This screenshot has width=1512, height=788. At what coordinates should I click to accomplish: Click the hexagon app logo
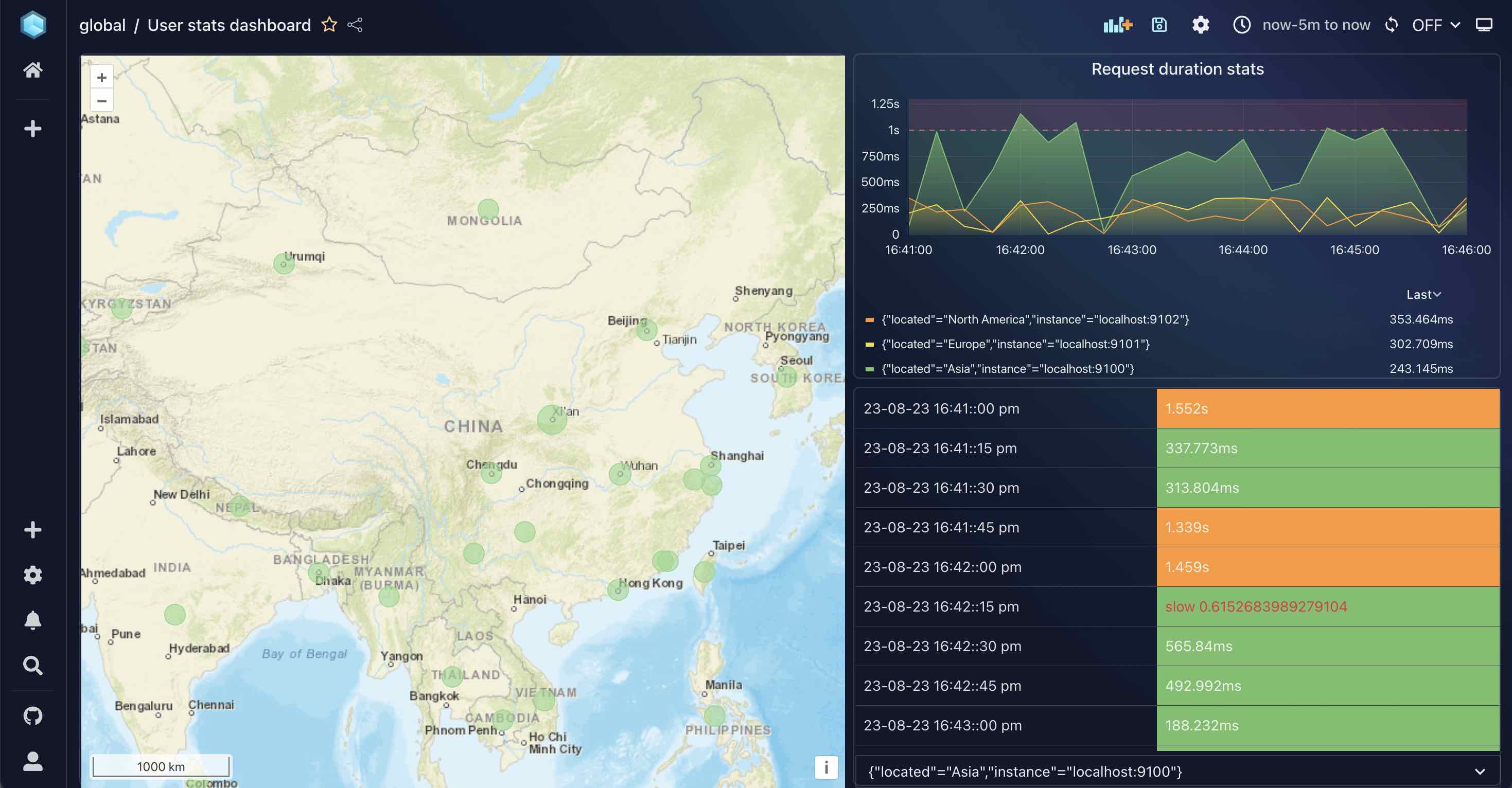(x=33, y=25)
